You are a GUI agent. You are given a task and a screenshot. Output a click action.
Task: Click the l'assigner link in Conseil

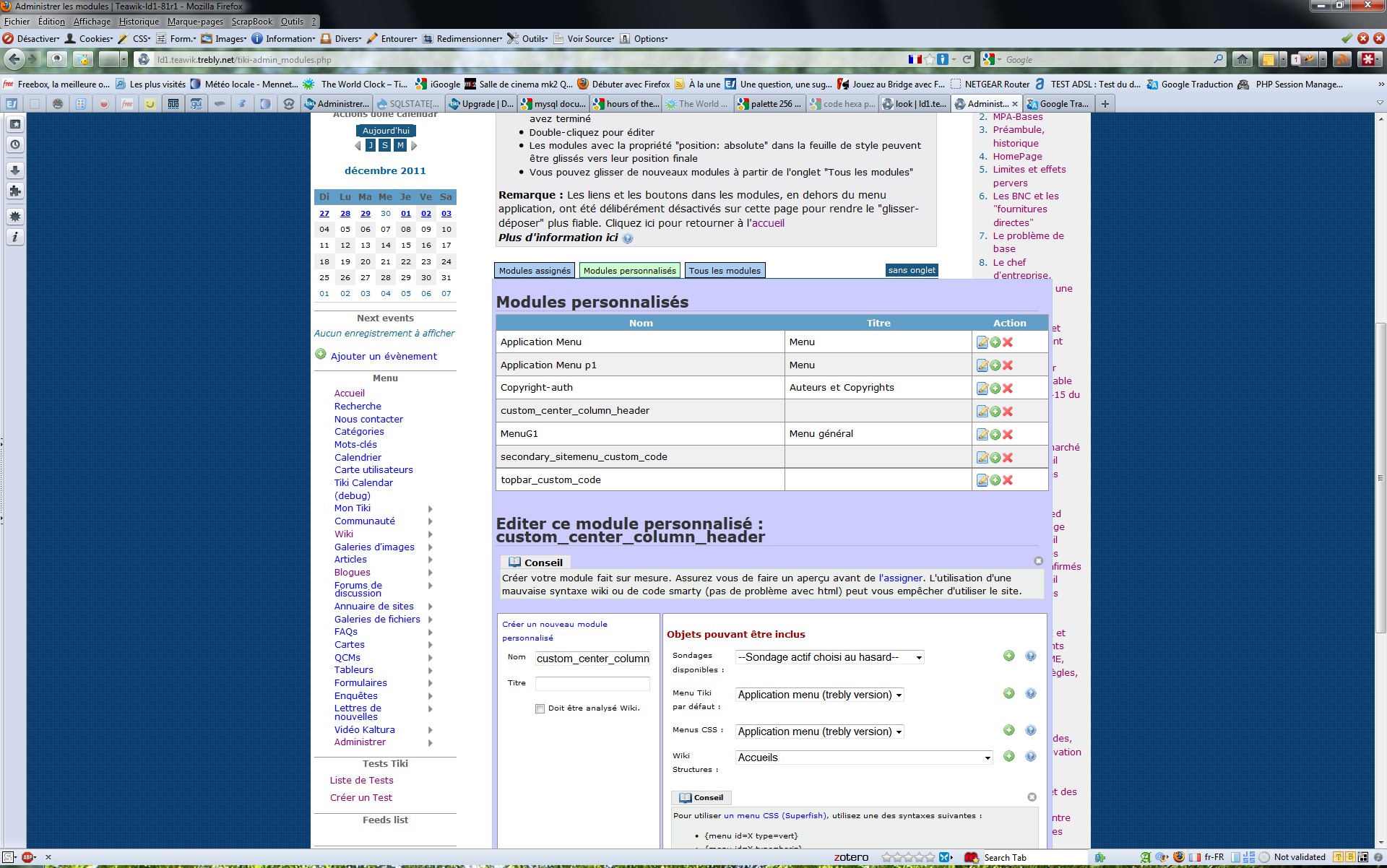900,578
